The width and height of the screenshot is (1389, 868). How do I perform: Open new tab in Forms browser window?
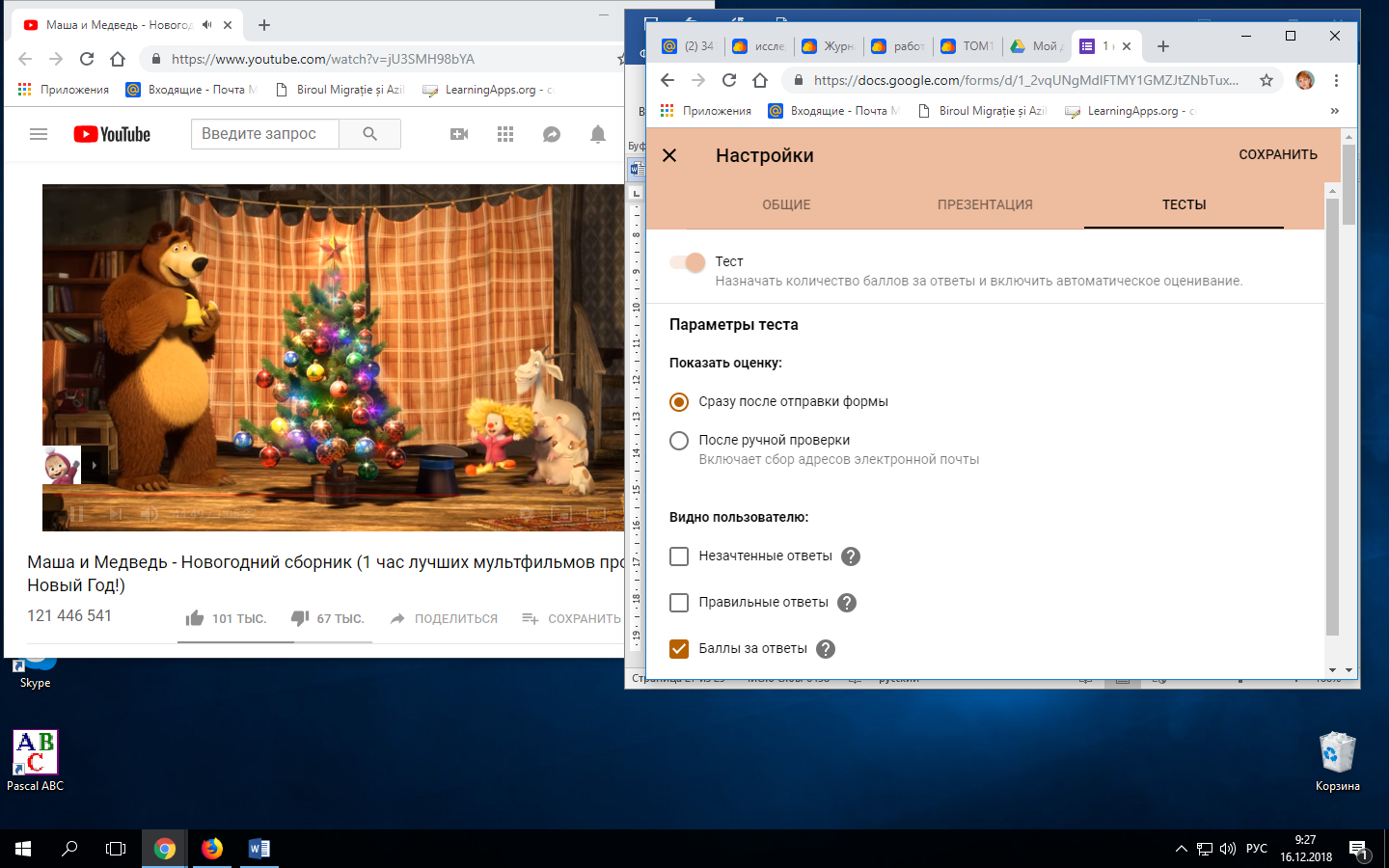click(x=1163, y=46)
